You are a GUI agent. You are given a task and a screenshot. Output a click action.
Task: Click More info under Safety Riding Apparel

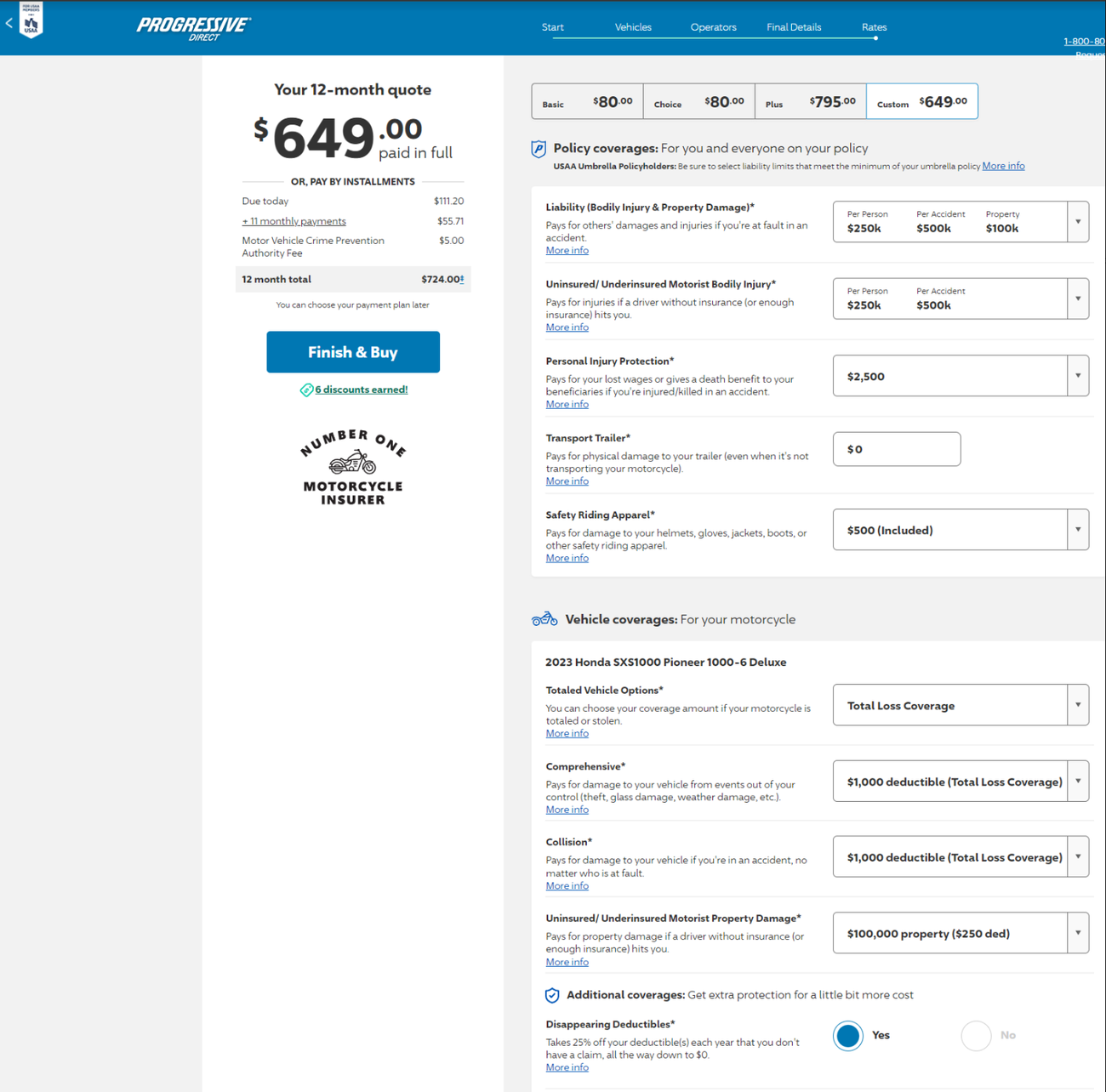(x=567, y=558)
